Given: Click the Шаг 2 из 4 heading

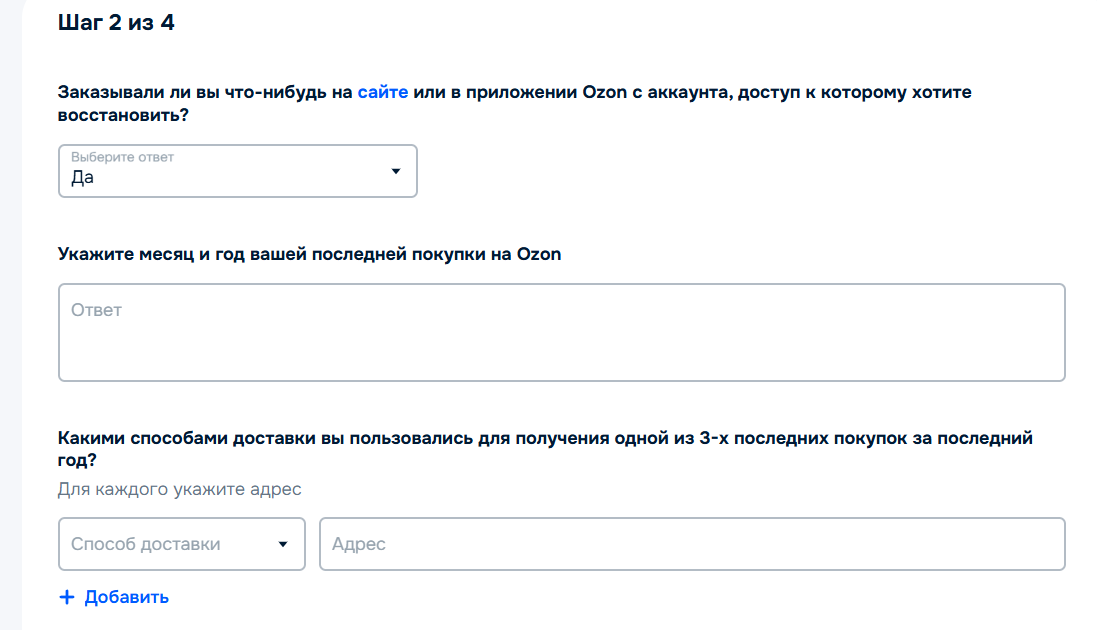Looking at the screenshot, I should click(116, 22).
